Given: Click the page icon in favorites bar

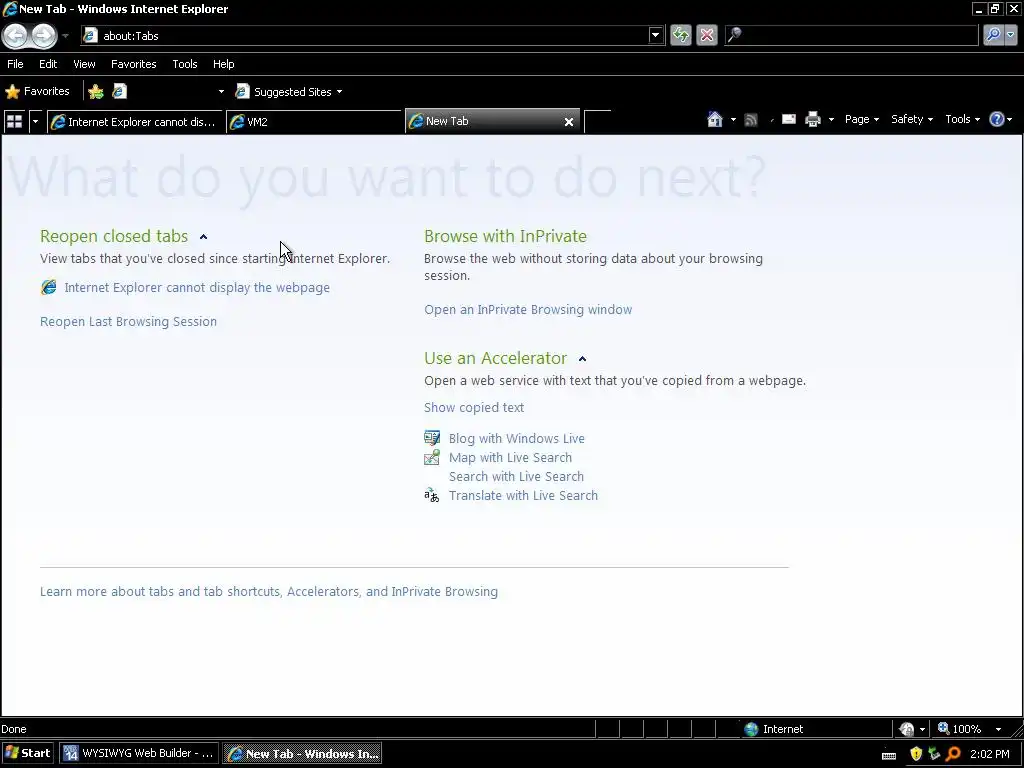Looking at the screenshot, I should coord(120,91).
